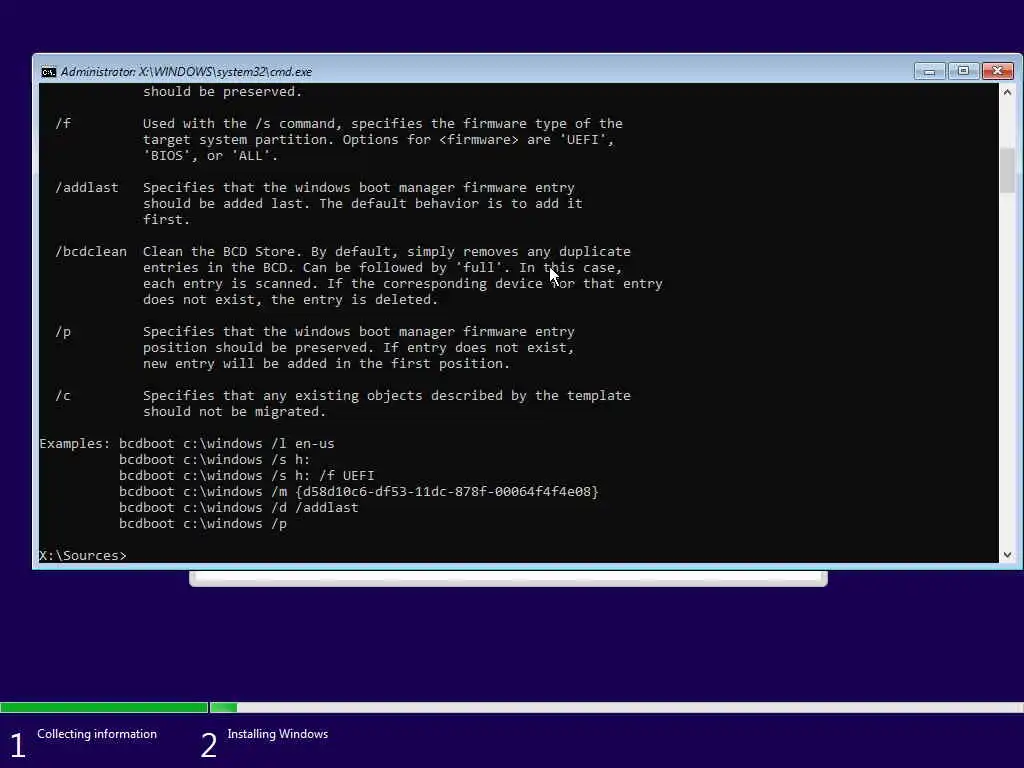Click the 'Examples:' label text
This screenshot has height=768, width=1024.
[x=75, y=443]
